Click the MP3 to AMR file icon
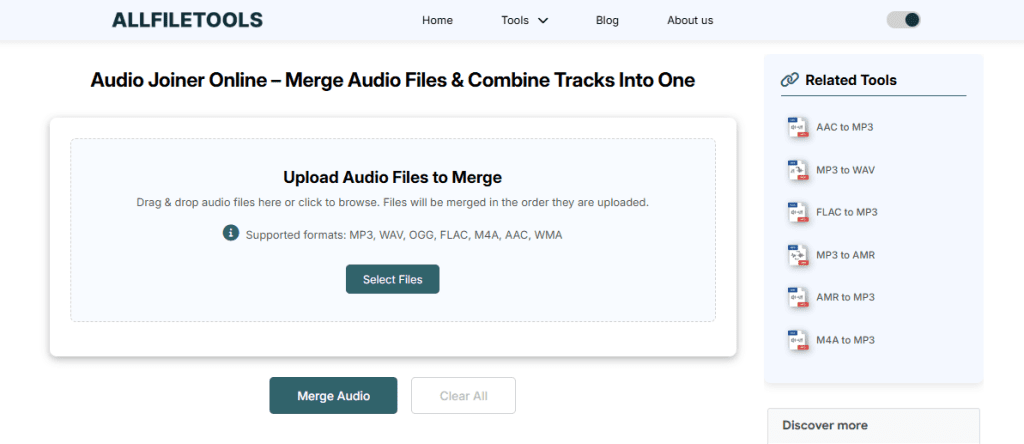 [x=797, y=255]
